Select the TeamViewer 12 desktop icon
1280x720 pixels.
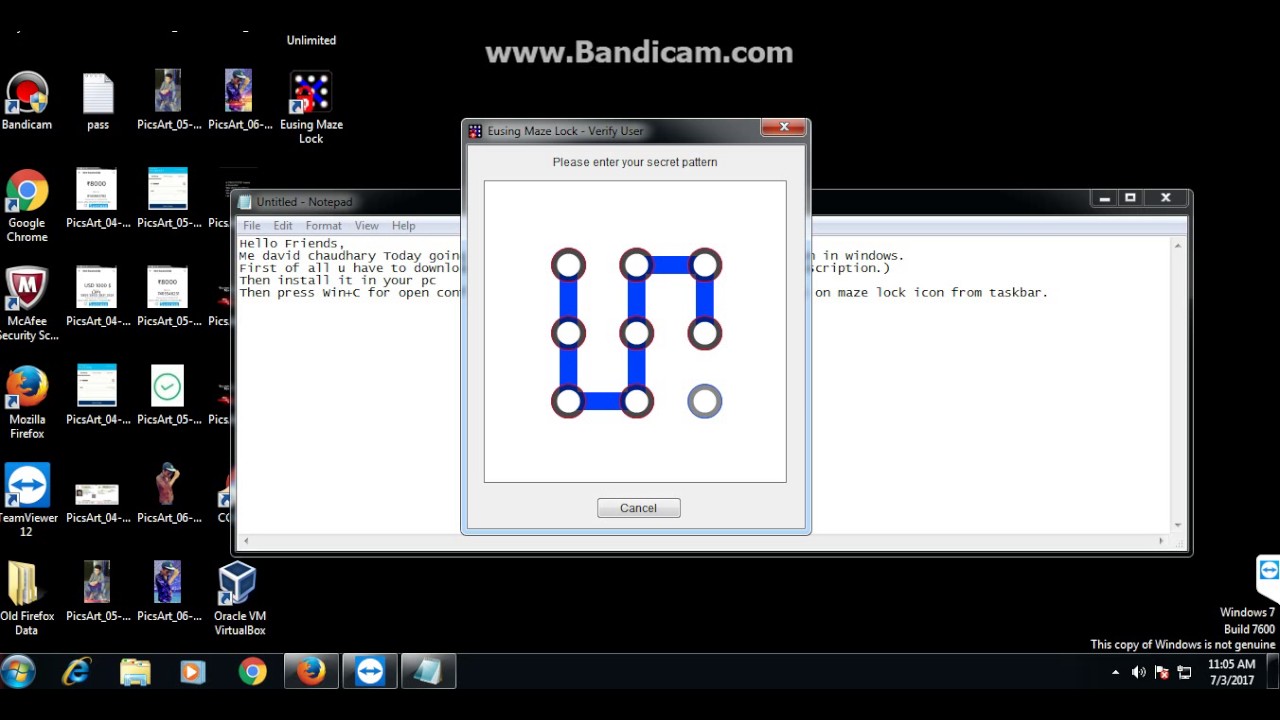27,500
